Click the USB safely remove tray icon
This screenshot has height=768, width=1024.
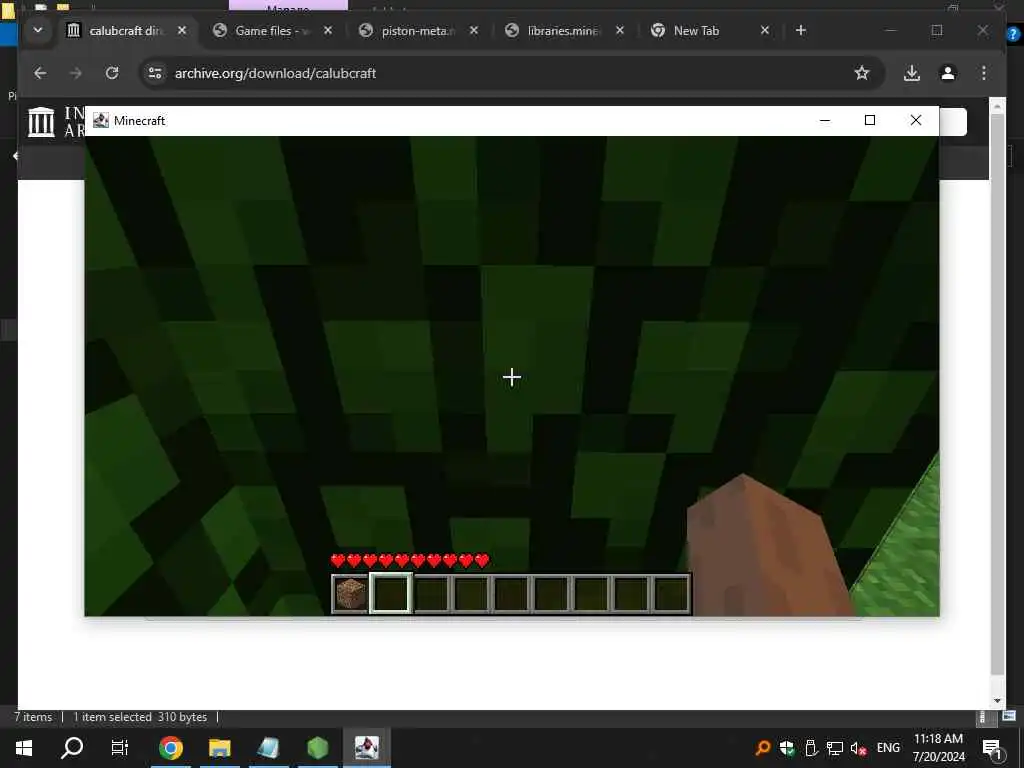[x=810, y=748]
